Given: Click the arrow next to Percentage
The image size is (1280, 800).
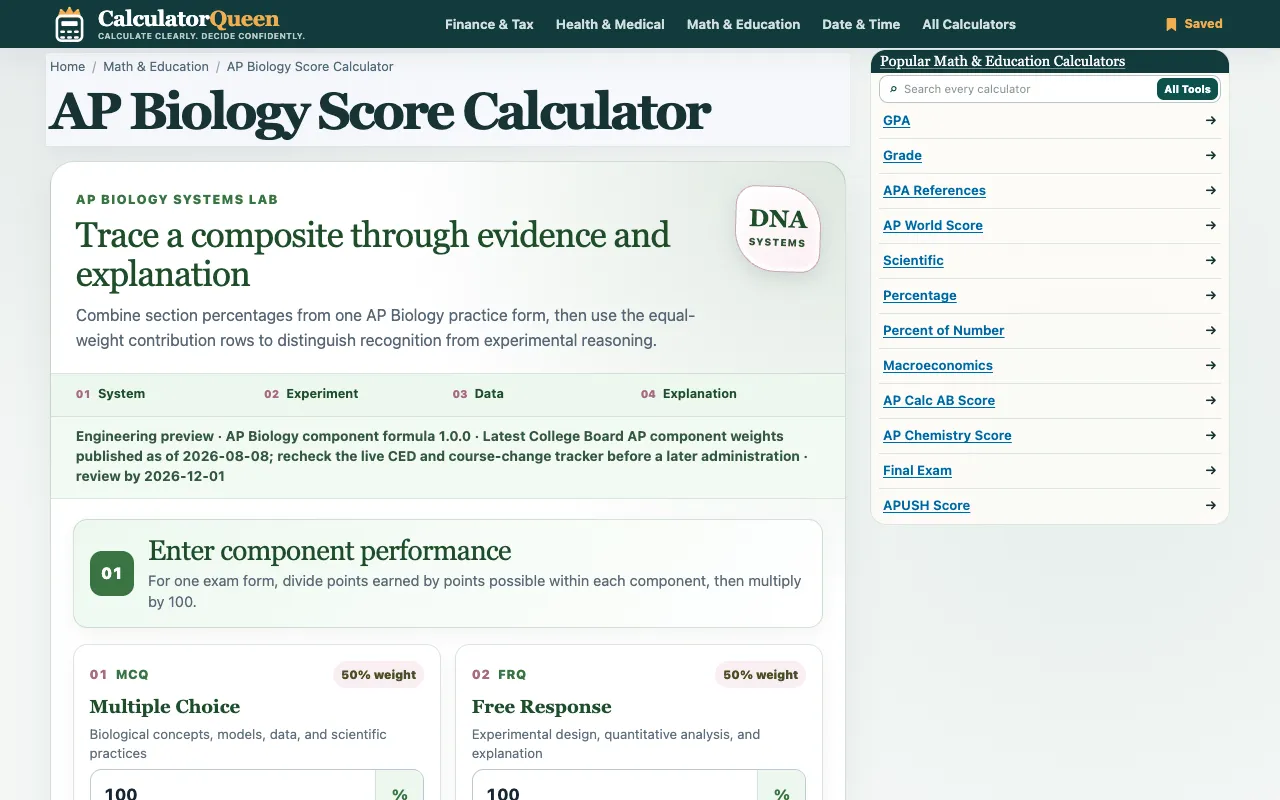Looking at the screenshot, I should (x=1211, y=295).
